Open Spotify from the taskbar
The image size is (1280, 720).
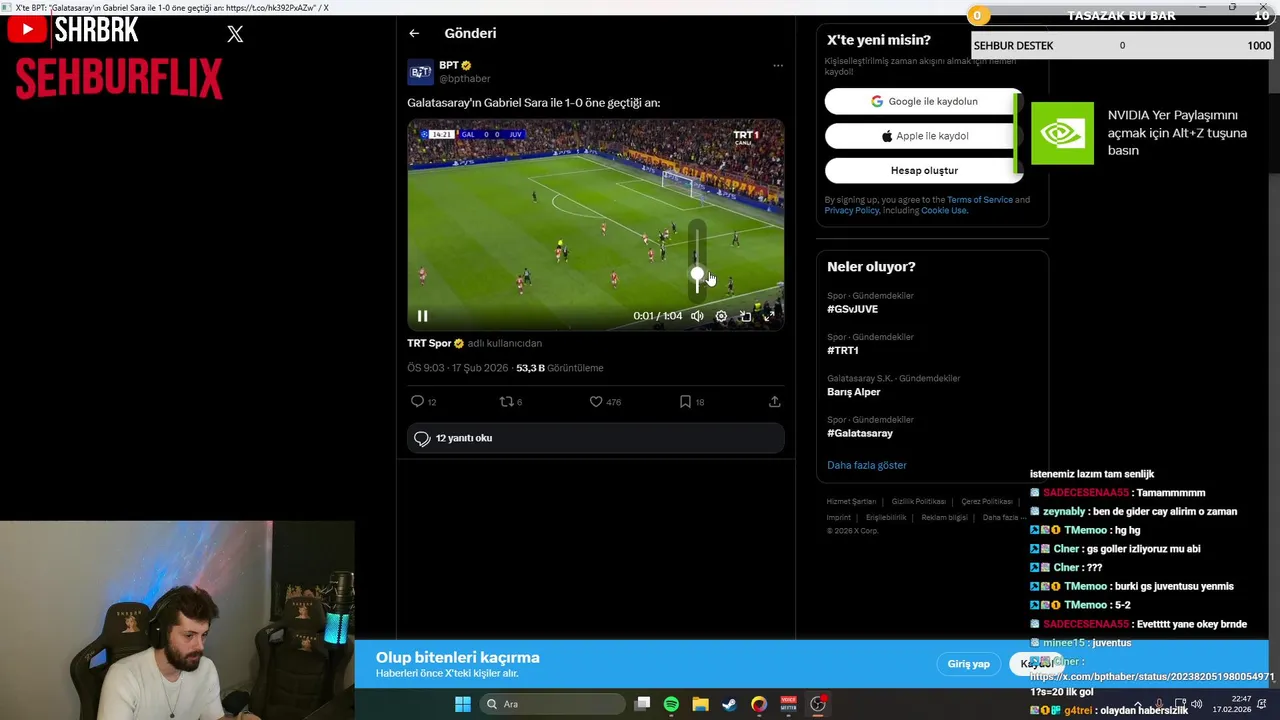click(671, 704)
